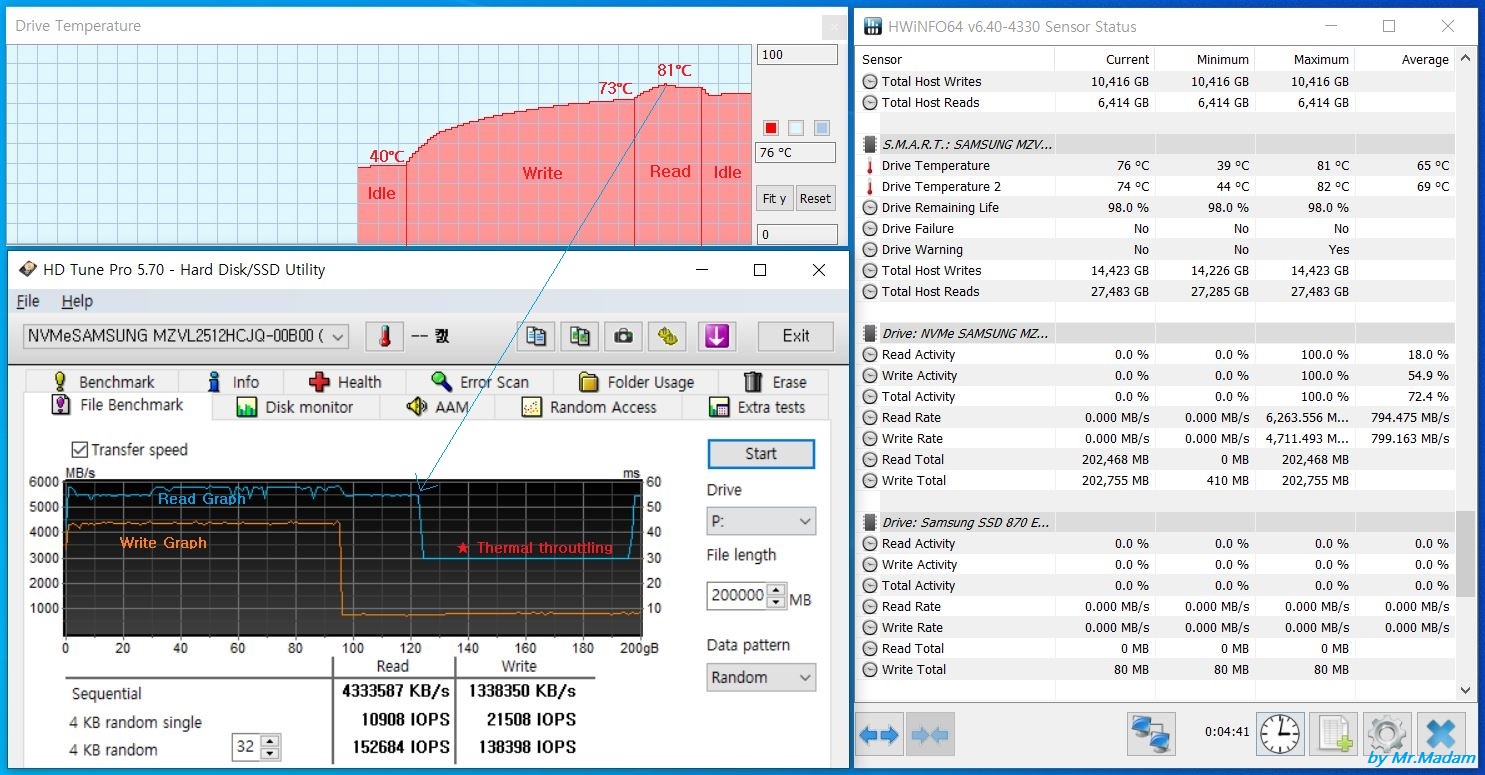Switch to the Info tab
Screen dimensions: 1485x775
[232, 382]
